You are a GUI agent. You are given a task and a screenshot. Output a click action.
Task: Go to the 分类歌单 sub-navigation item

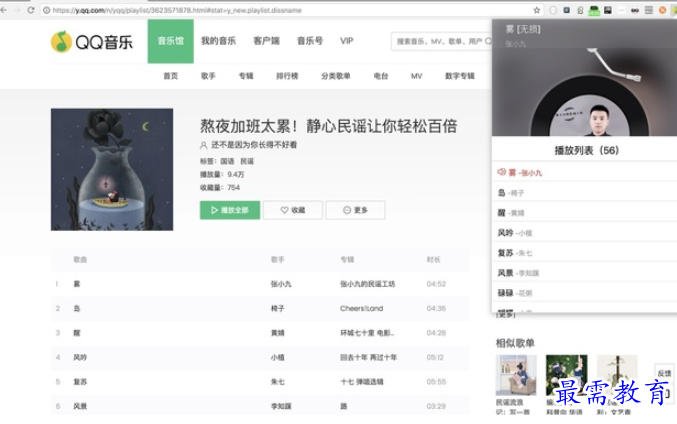click(335, 76)
